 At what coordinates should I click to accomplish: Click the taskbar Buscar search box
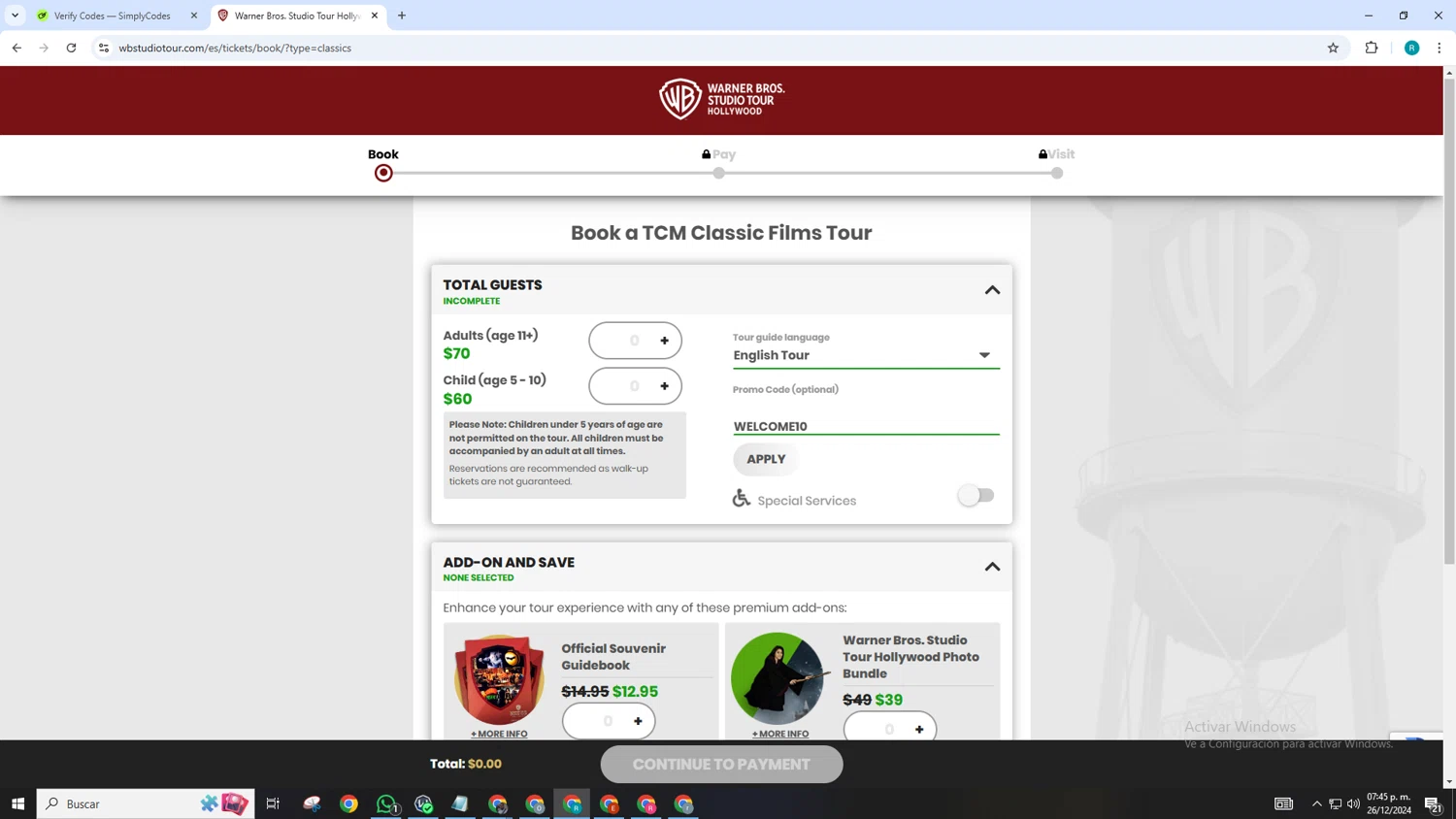pyautogui.click(x=146, y=803)
